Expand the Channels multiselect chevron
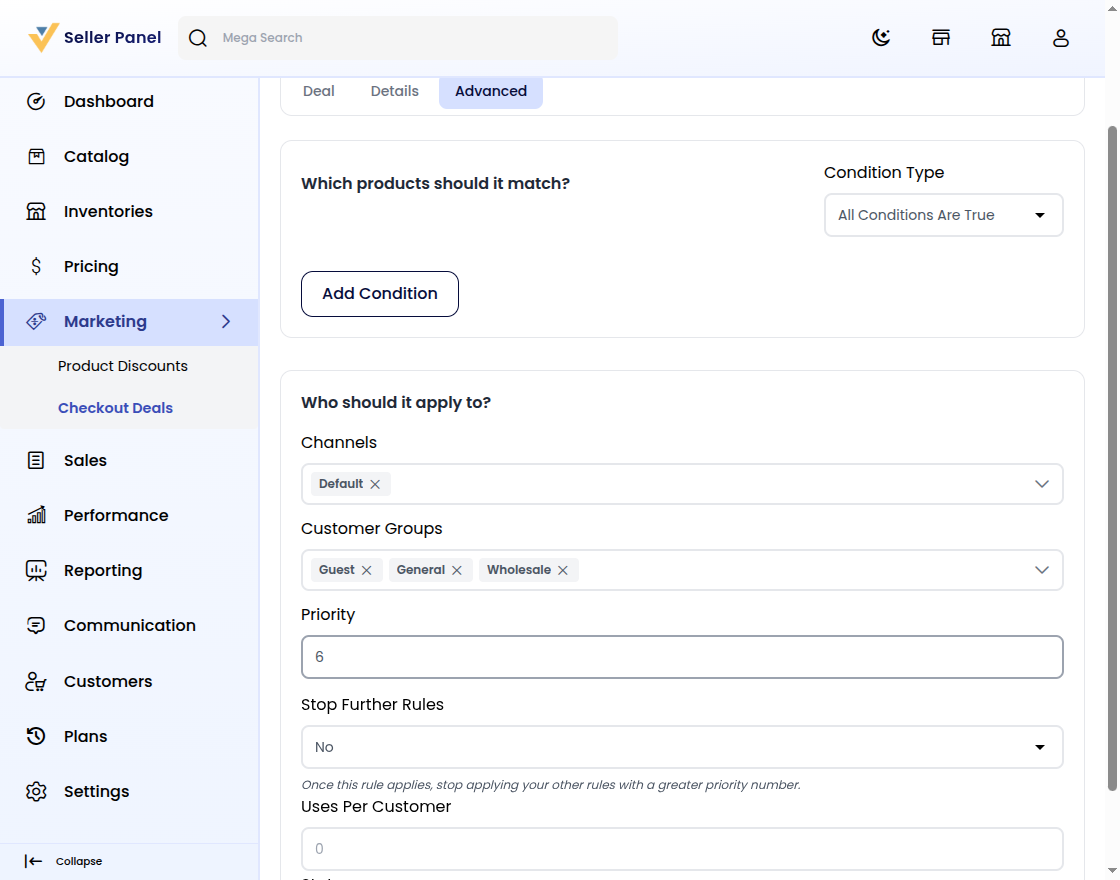This screenshot has height=880, width=1120. (x=1041, y=484)
